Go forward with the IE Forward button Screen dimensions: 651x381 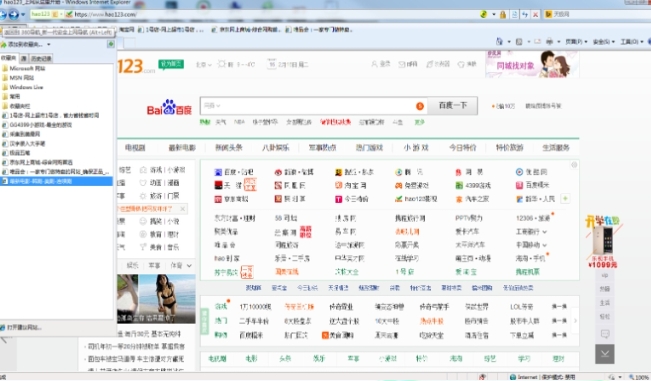pyautogui.click(x=14, y=15)
